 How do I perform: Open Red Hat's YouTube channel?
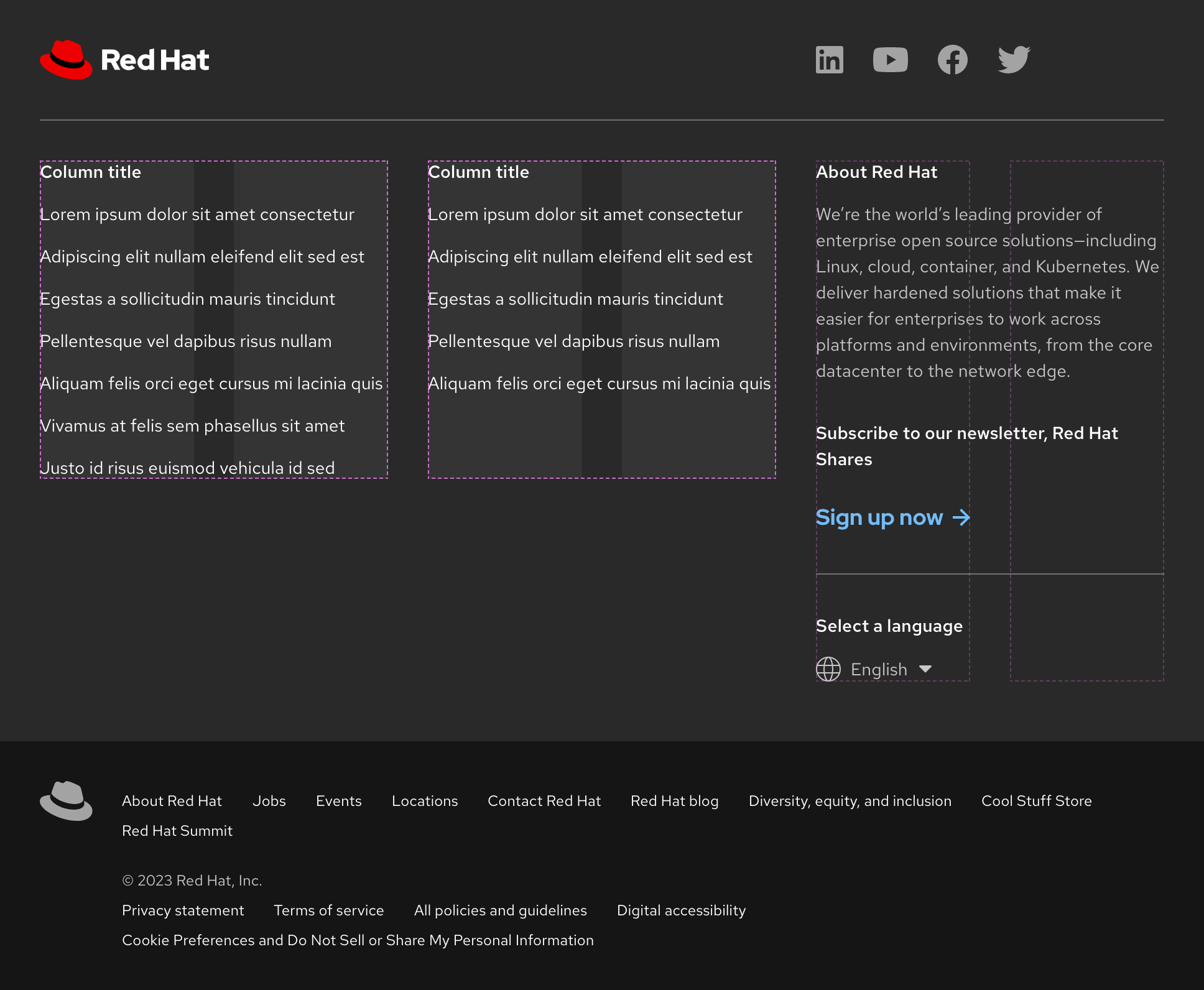point(891,60)
